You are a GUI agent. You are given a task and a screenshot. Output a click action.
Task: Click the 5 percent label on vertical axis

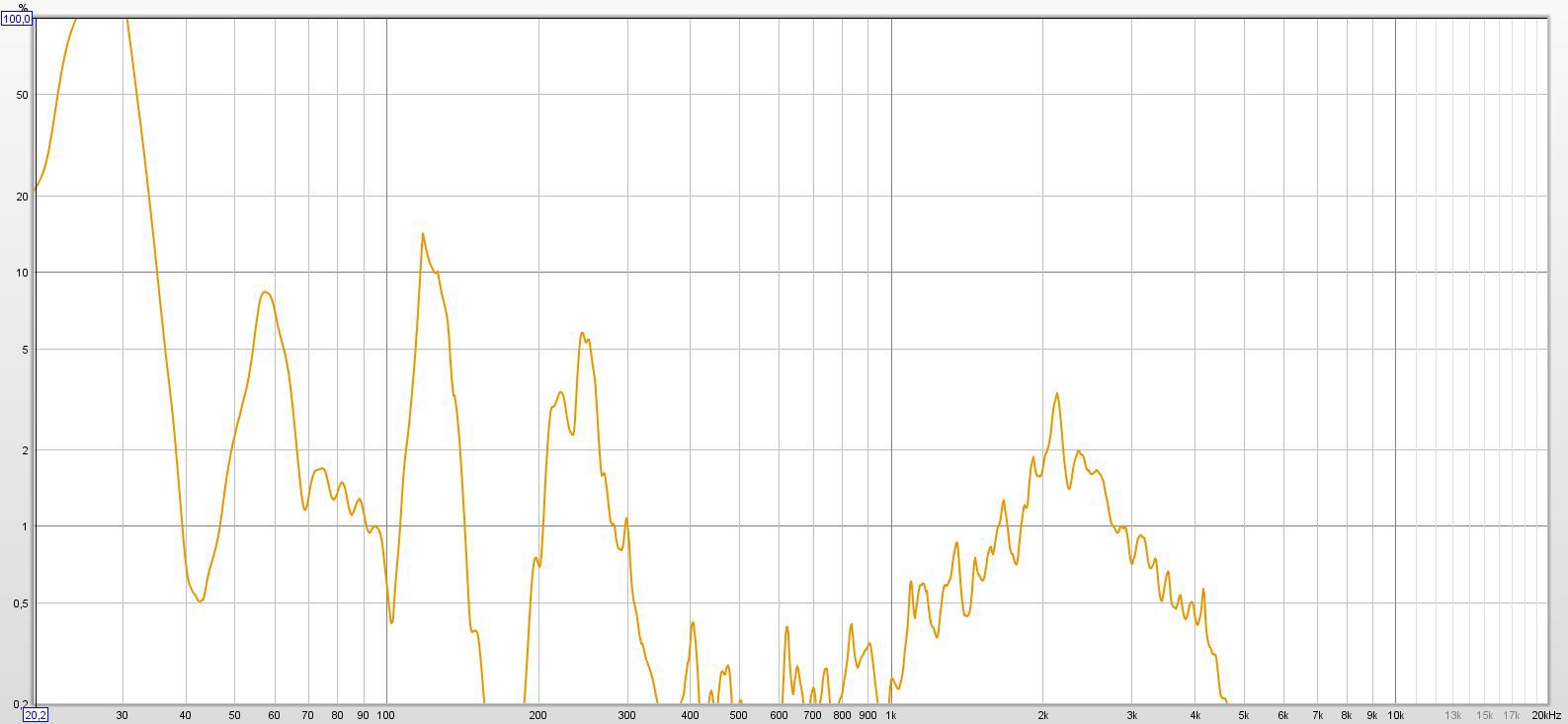[x=25, y=351]
